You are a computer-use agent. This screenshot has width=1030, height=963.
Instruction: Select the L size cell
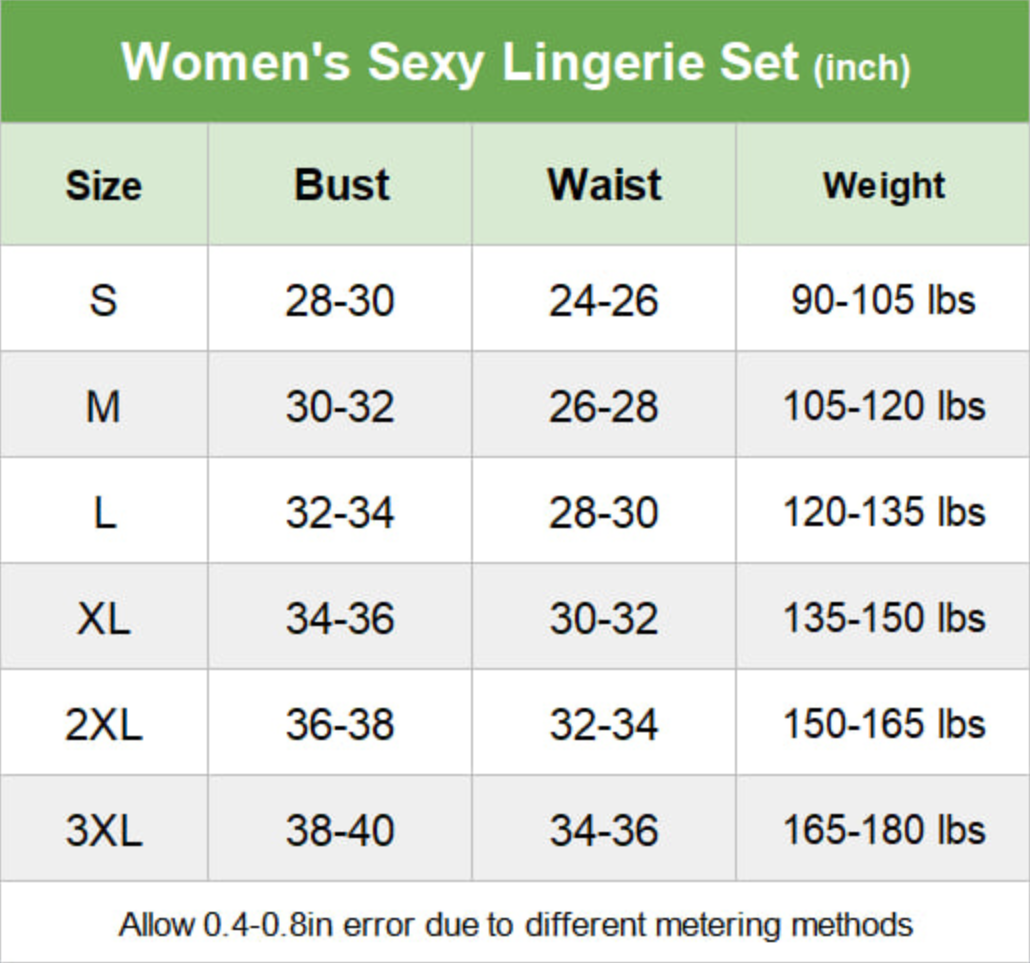point(104,512)
